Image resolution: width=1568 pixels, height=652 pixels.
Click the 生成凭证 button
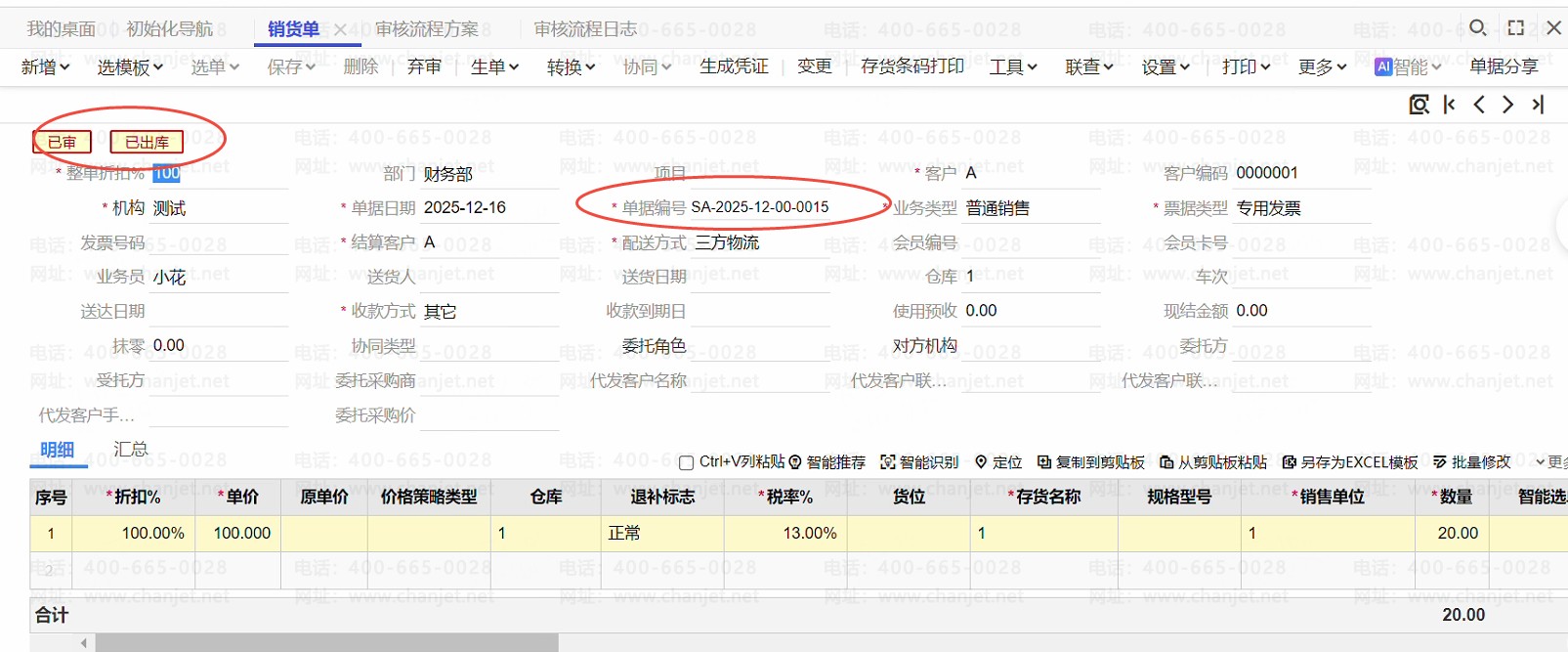pyautogui.click(x=735, y=66)
